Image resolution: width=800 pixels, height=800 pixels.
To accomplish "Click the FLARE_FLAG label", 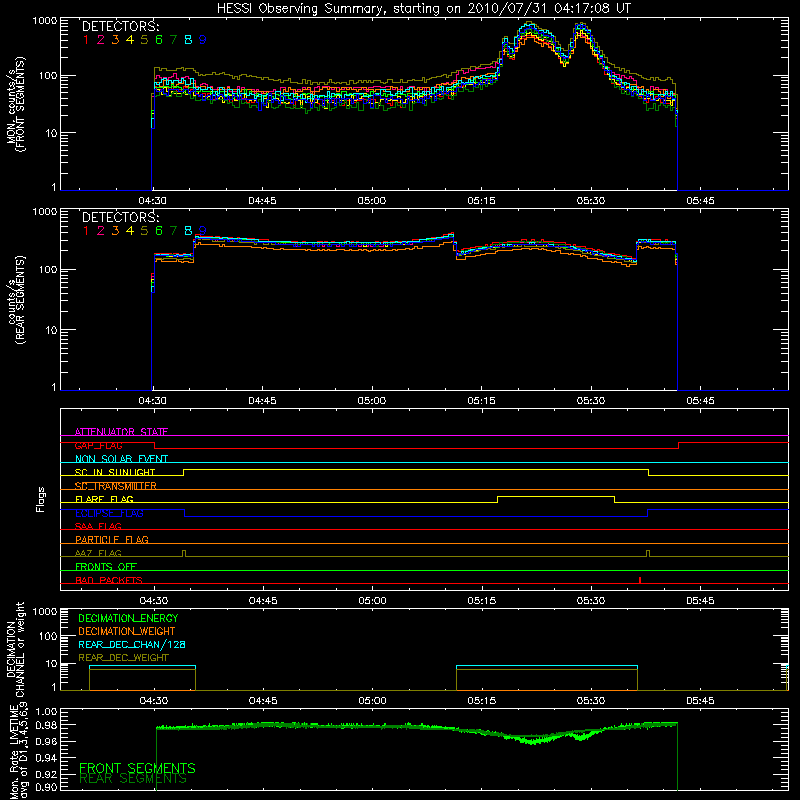I will click(x=104, y=499).
